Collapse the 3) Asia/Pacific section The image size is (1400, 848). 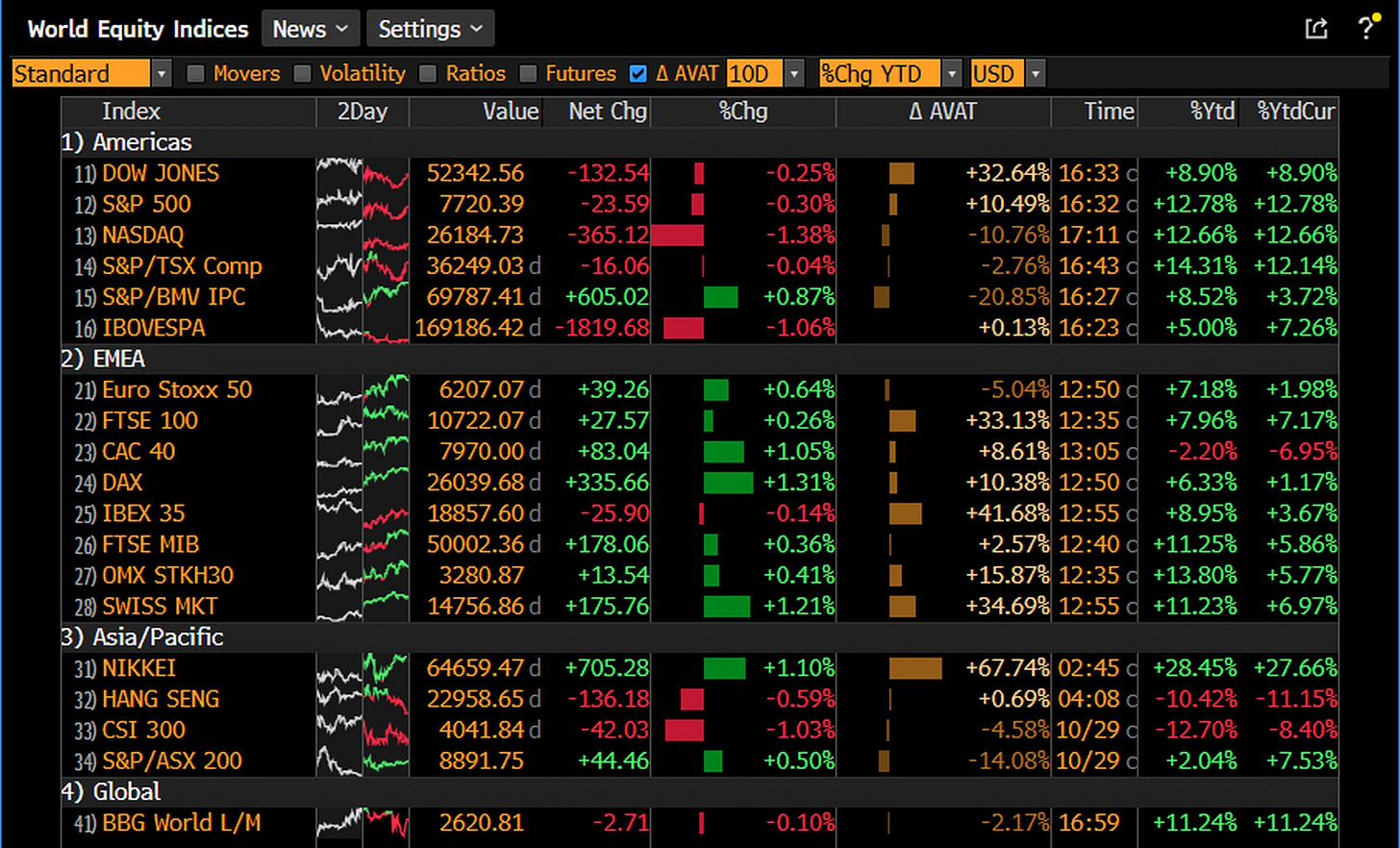tap(142, 636)
